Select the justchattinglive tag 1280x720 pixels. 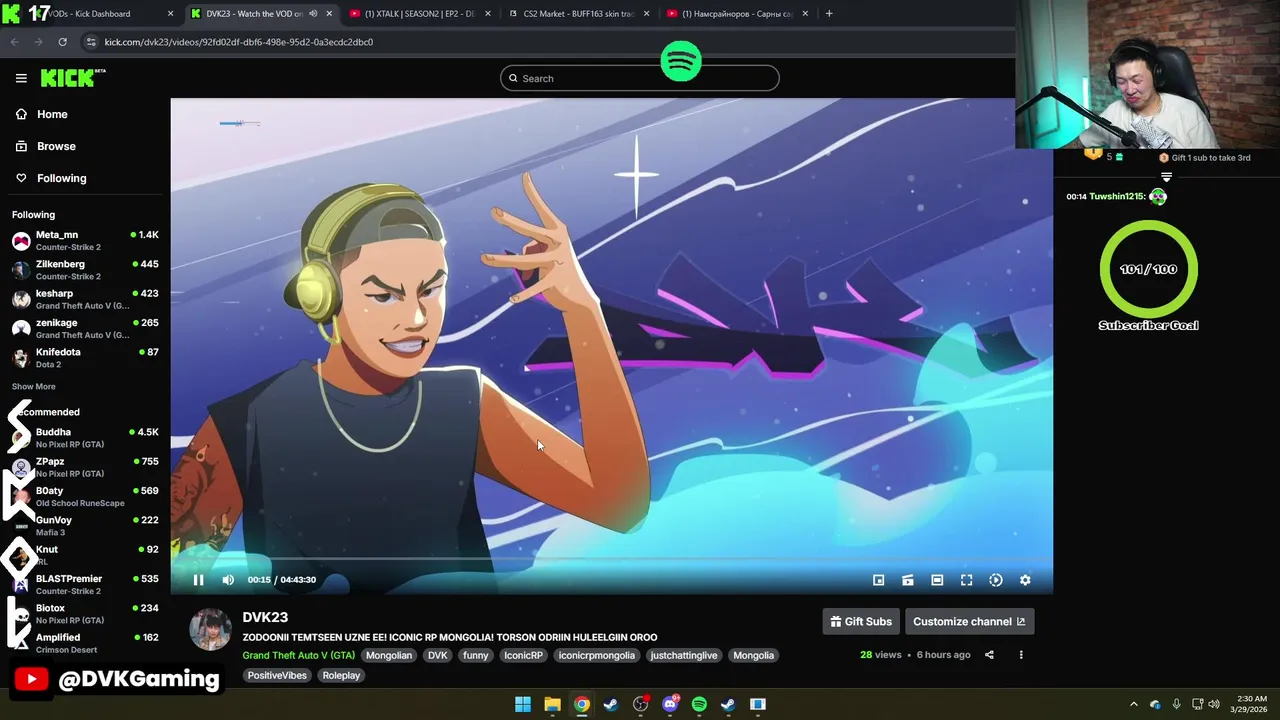(x=684, y=655)
